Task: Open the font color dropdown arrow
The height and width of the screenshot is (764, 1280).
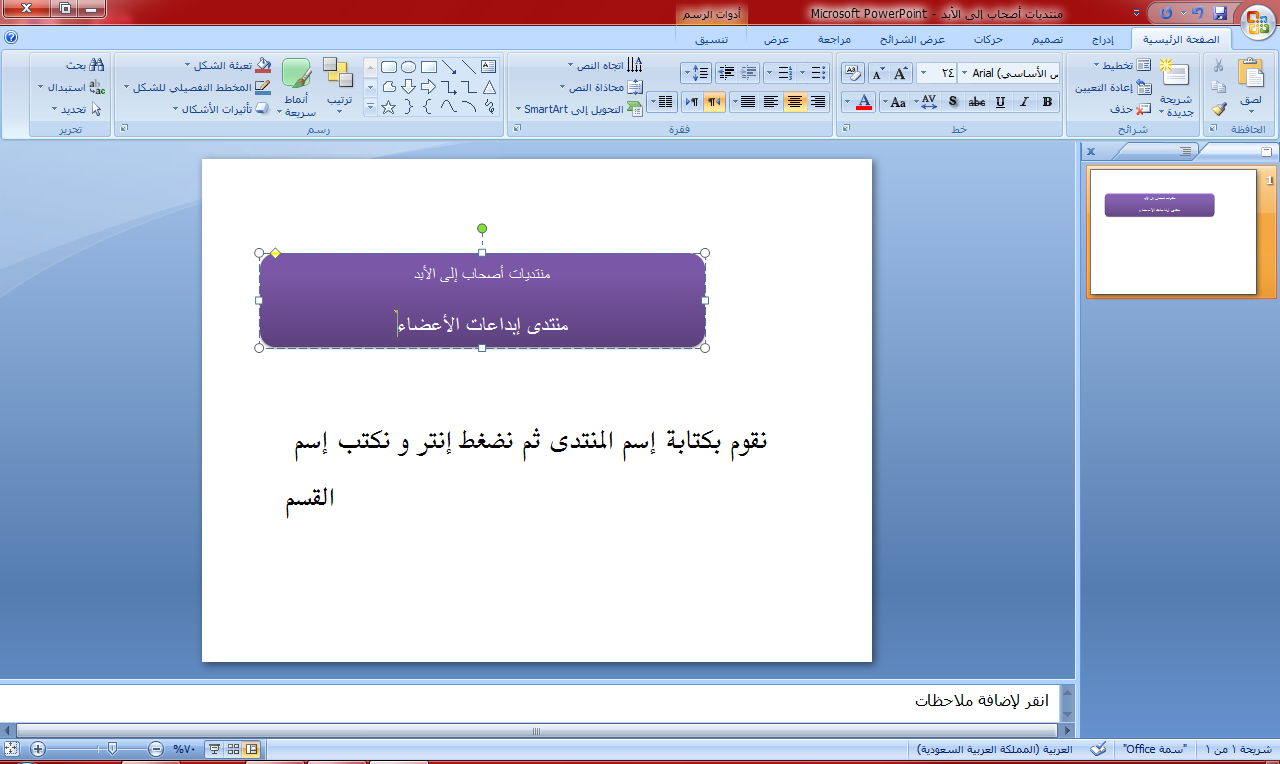Action: pyautogui.click(x=847, y=101)
